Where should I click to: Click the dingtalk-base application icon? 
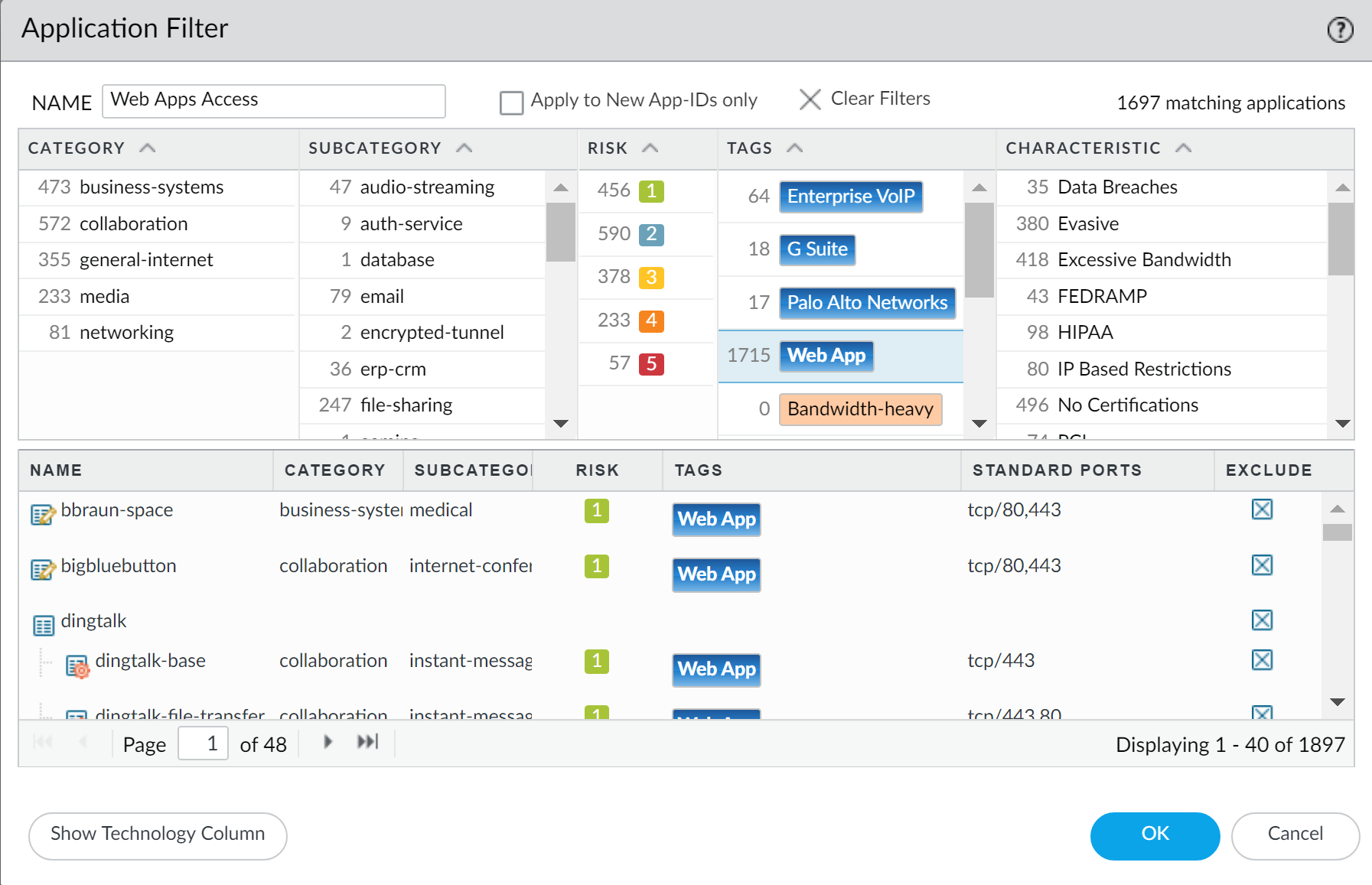(77, 665)
